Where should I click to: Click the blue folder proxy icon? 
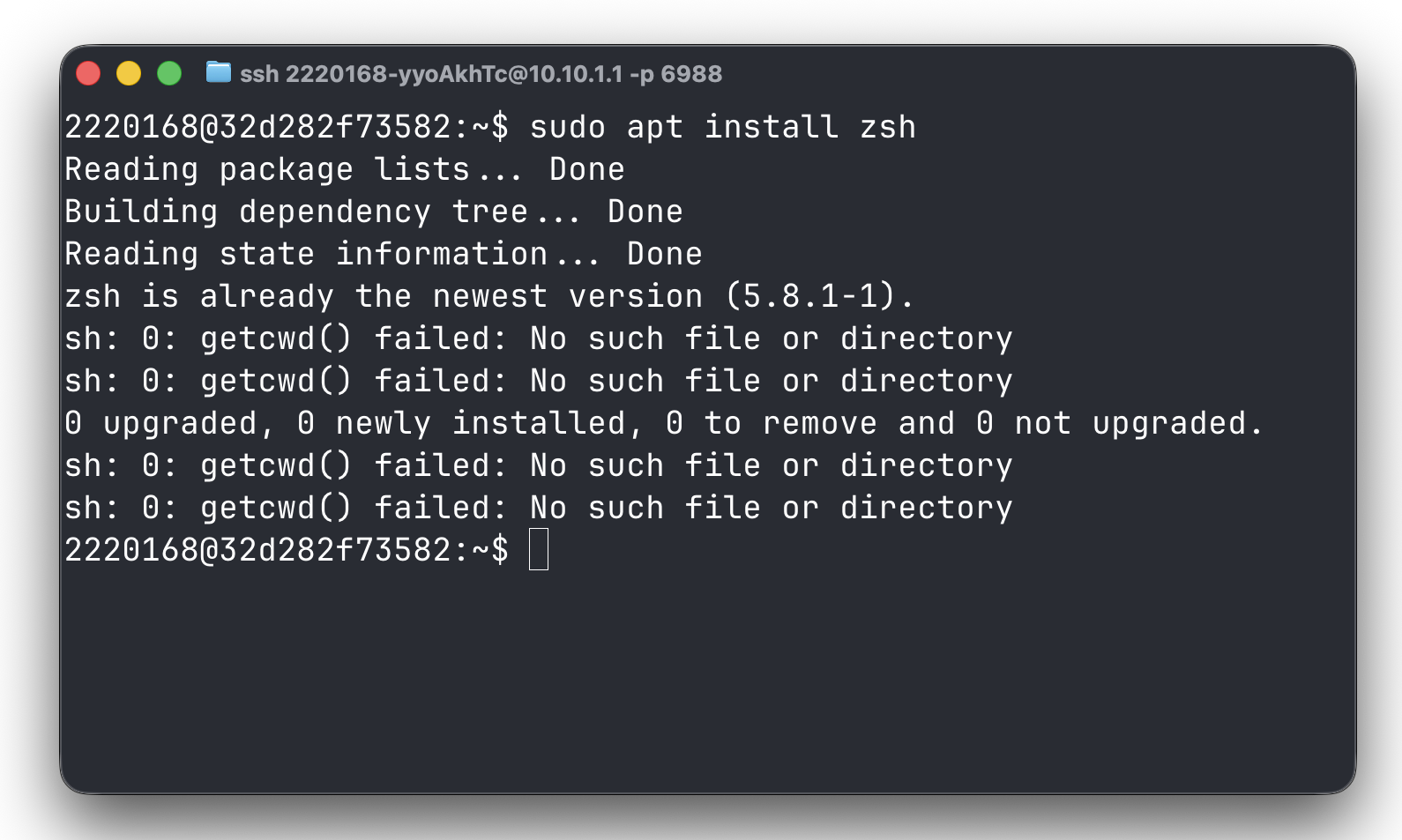tap(219, 72)
